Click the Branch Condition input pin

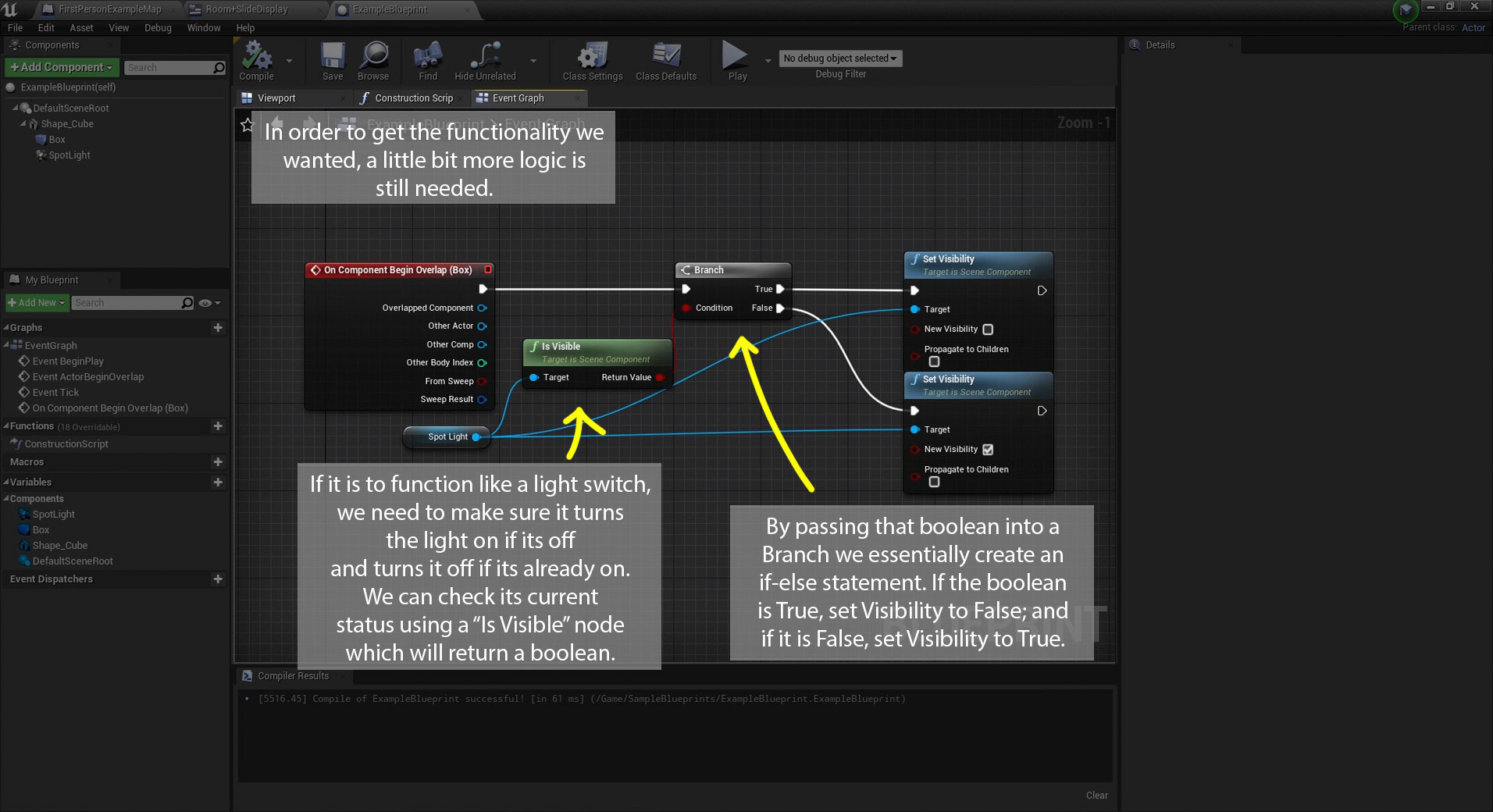(686, 308)
